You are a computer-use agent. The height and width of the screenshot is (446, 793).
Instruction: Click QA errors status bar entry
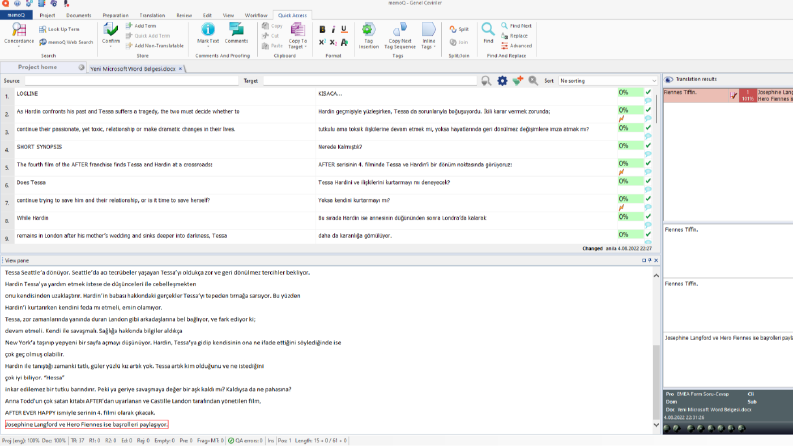click(245, 441)
